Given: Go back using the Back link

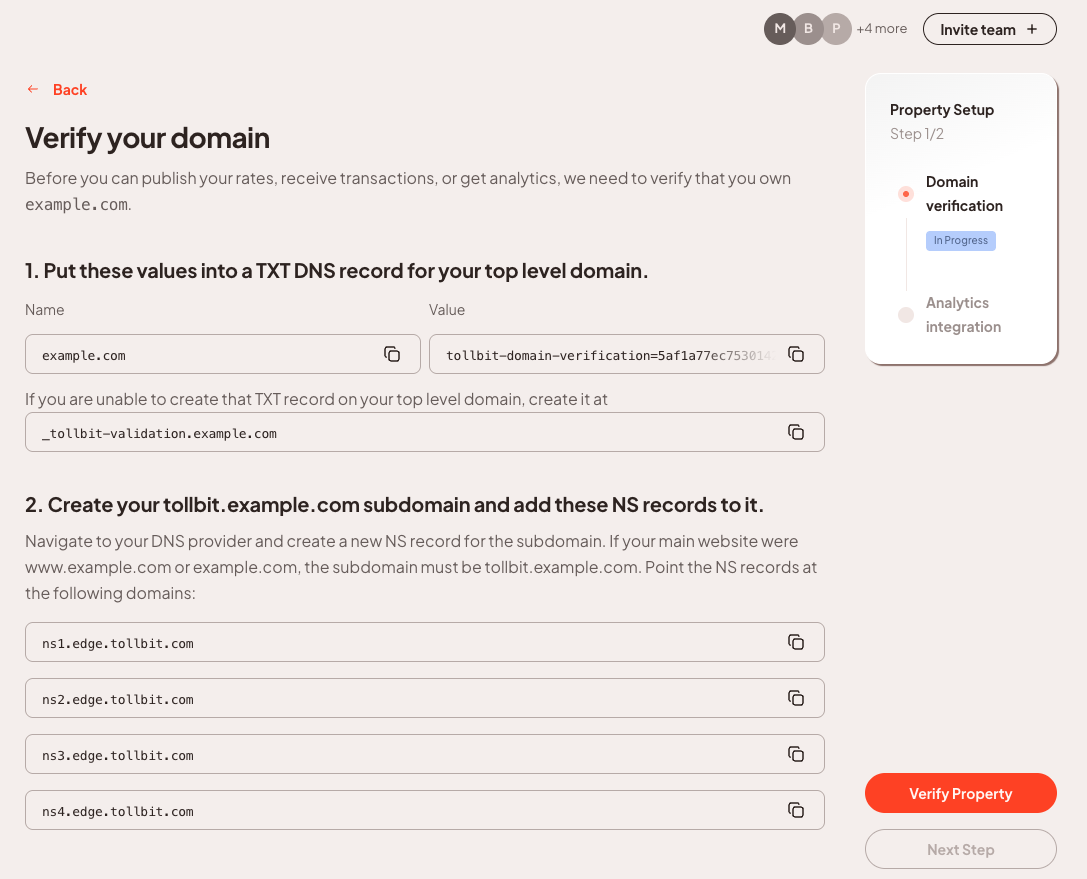Looking at the screenshot, I should tap(70, 89).
